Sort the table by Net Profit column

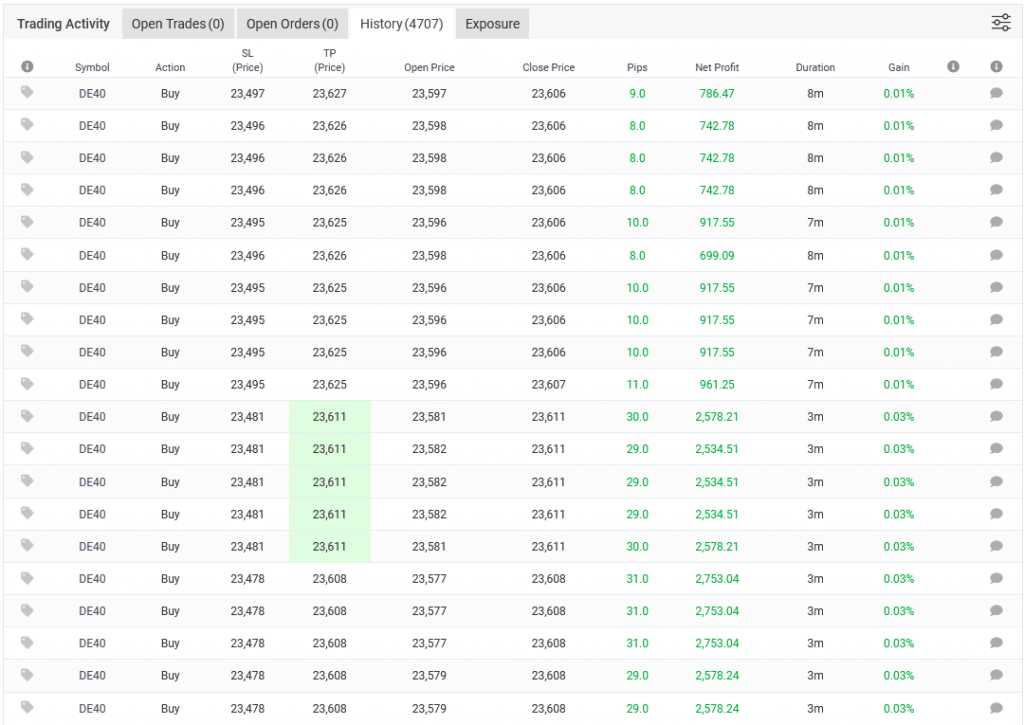[x=717, y=68]
